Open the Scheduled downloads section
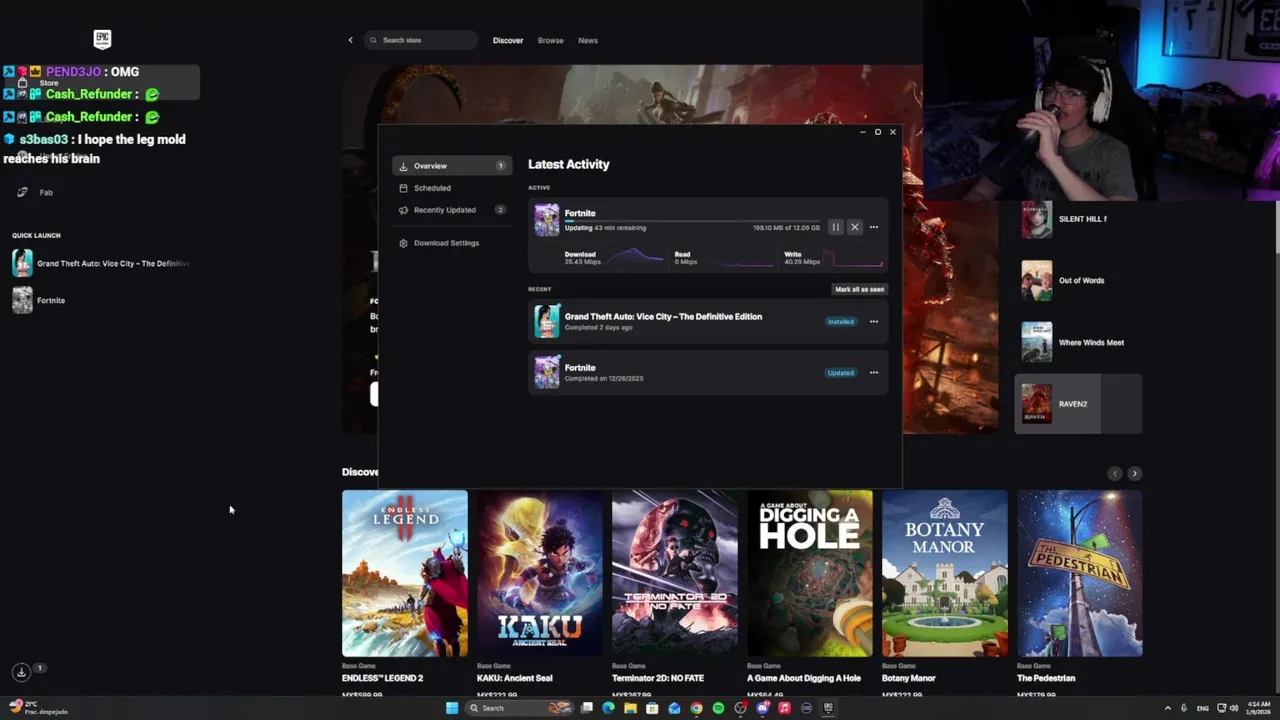The height and width of the screenshot is (720, 1280). [x=452, y=188]
